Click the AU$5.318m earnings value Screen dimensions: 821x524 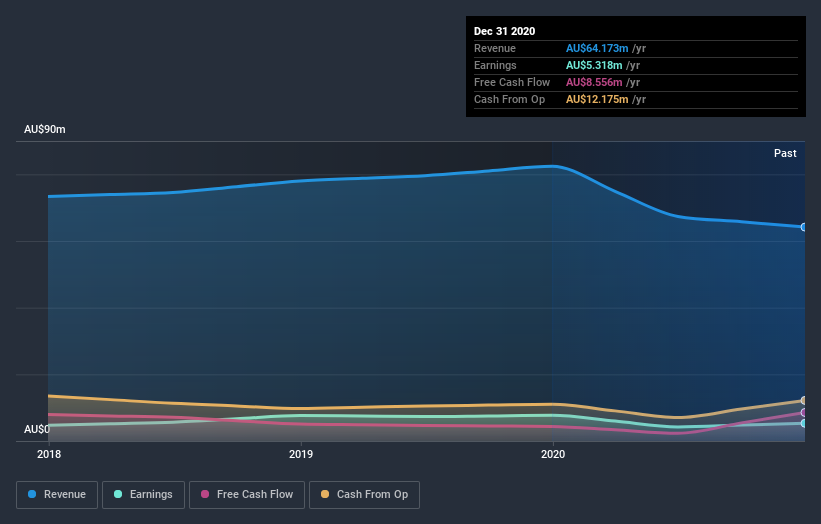tap(594, 65)
